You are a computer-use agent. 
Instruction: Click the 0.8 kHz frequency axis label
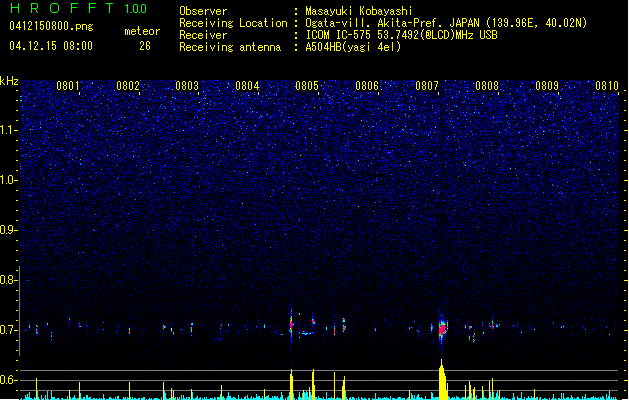pos(9,280)
